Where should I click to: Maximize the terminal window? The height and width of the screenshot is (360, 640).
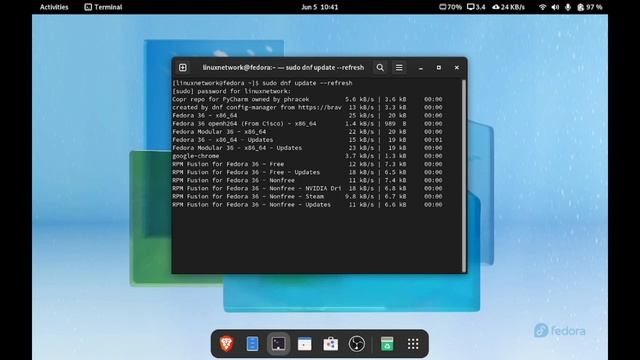(x=439, y=68)
